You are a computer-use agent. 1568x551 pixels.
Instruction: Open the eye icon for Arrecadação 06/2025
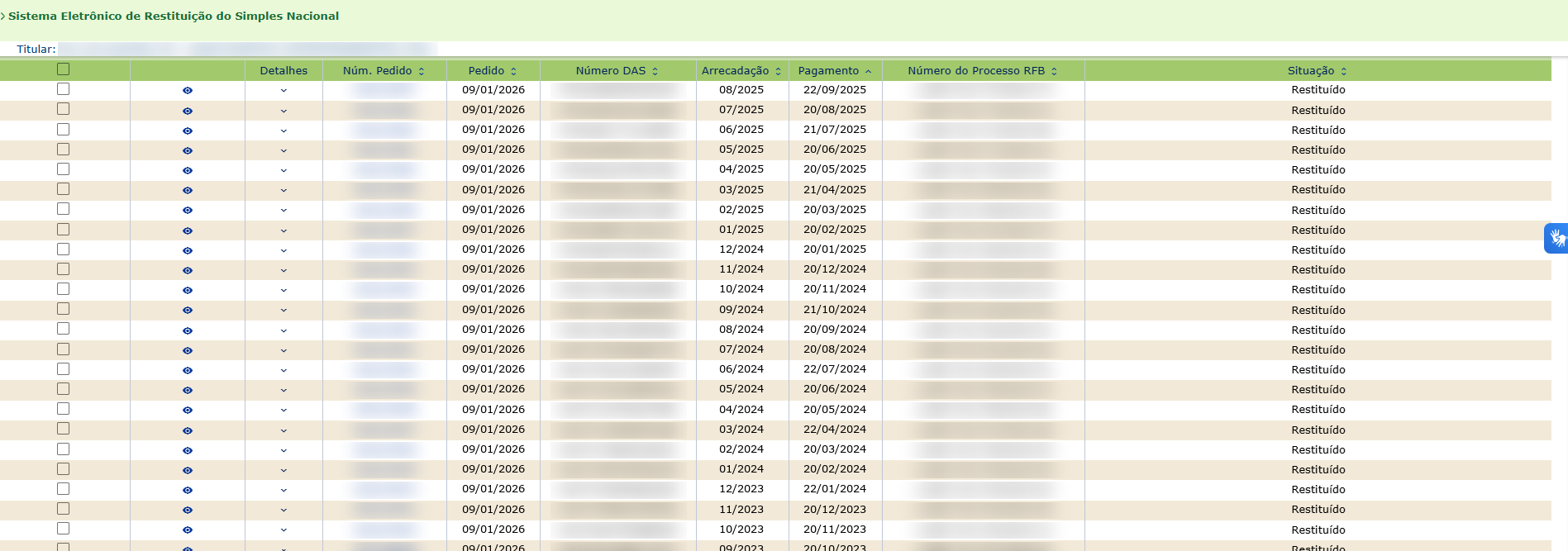point(188,131)
